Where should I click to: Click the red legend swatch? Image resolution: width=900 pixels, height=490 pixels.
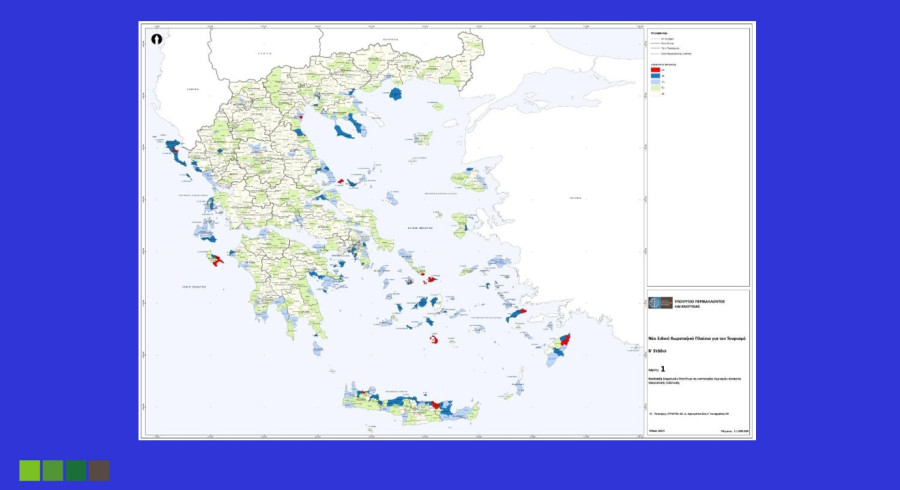point(655,70)
